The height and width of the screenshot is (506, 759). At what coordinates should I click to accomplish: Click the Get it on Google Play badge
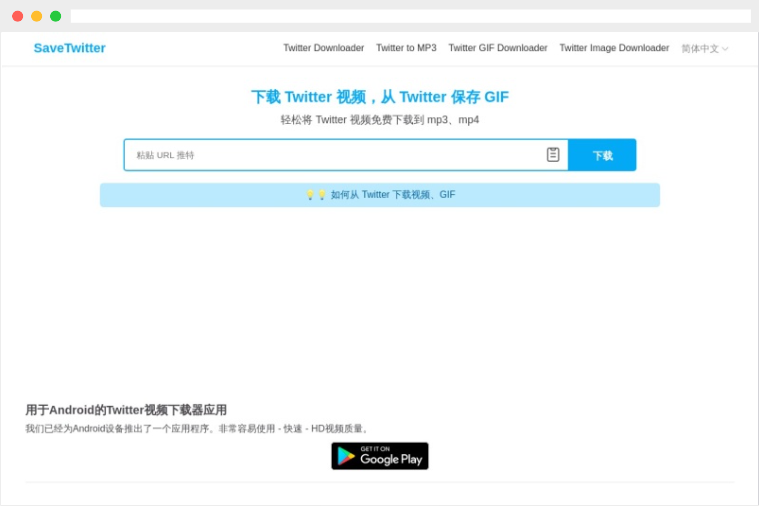click(x=380, y=456)
